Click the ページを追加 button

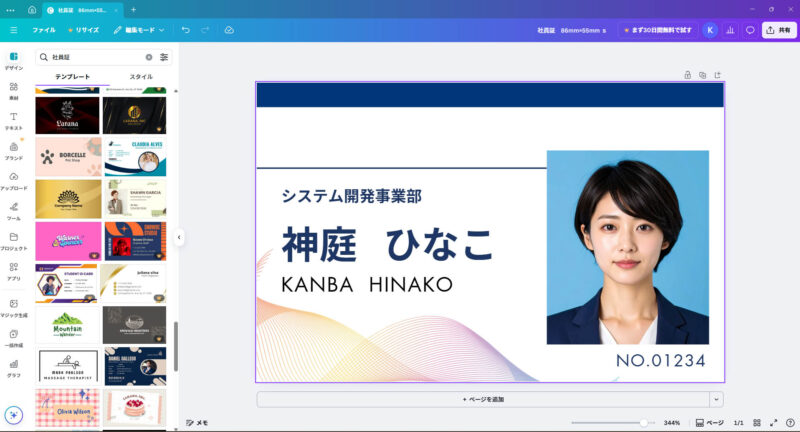click(x=483, y=399)
